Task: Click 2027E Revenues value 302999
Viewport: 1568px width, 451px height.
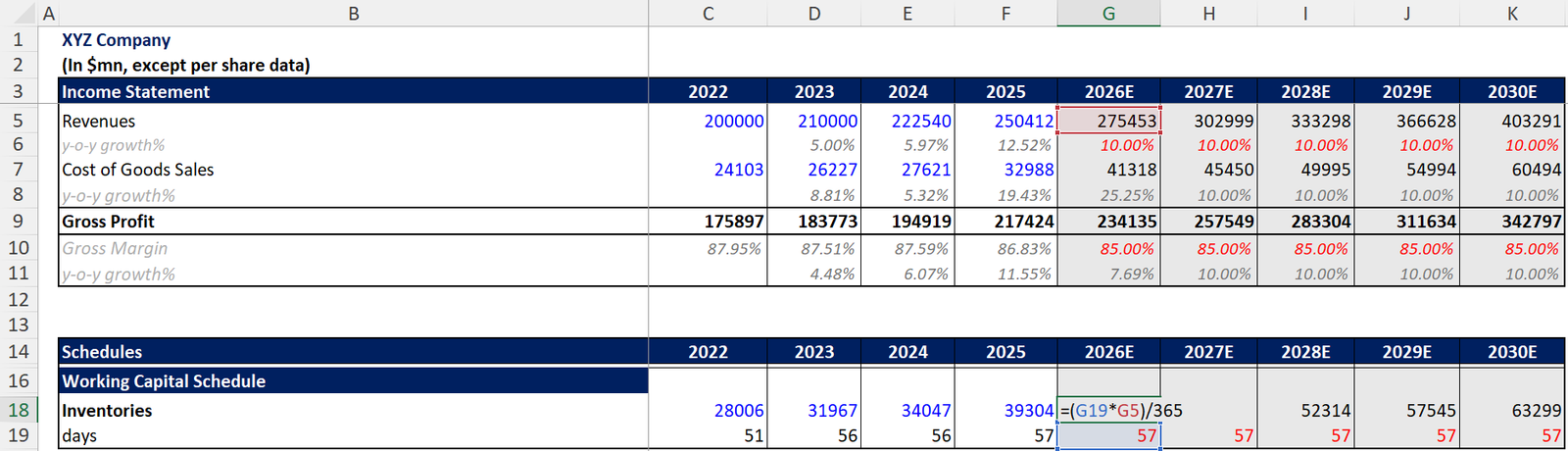Action: pyautogui.click(x=1208, y=121)
